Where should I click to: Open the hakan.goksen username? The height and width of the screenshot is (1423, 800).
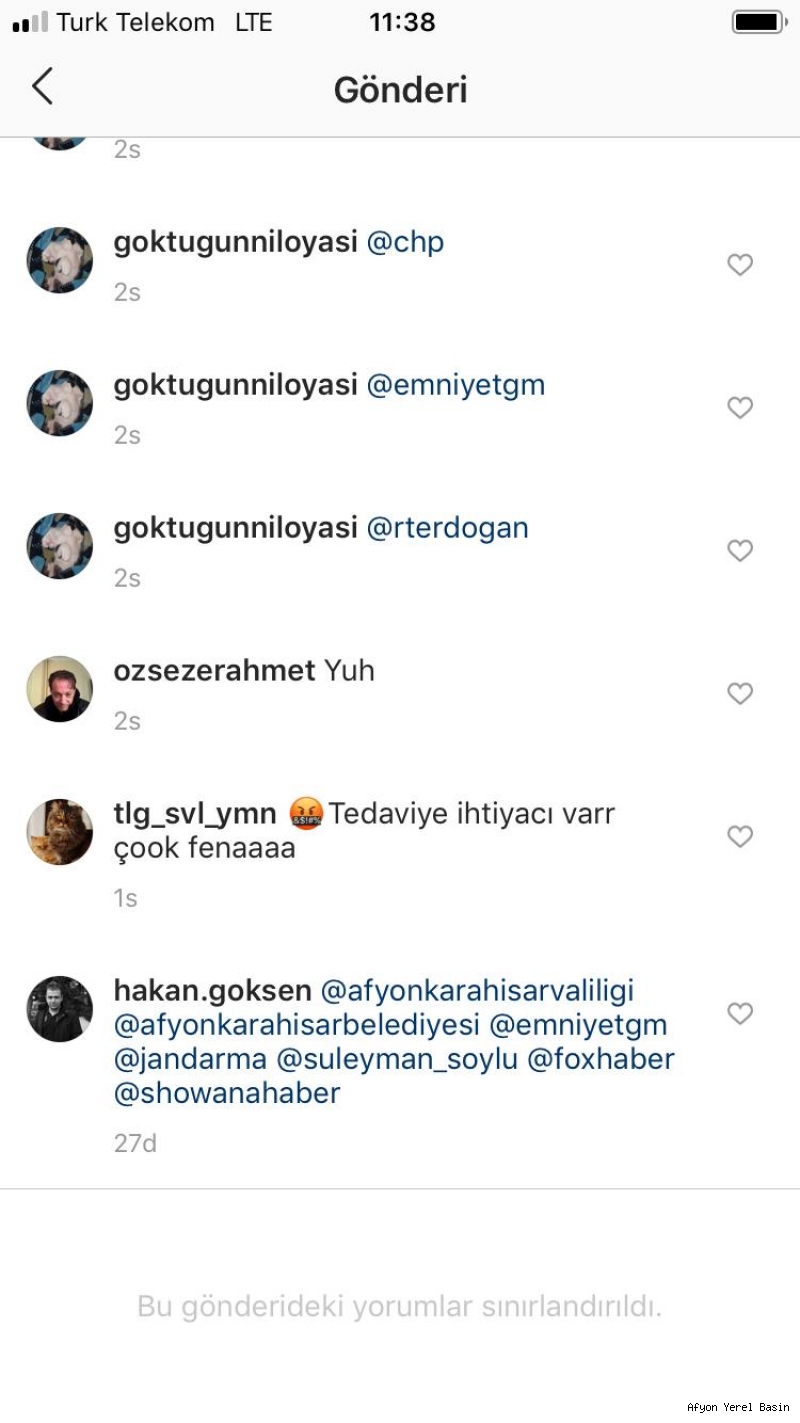[x=213, y=992]
